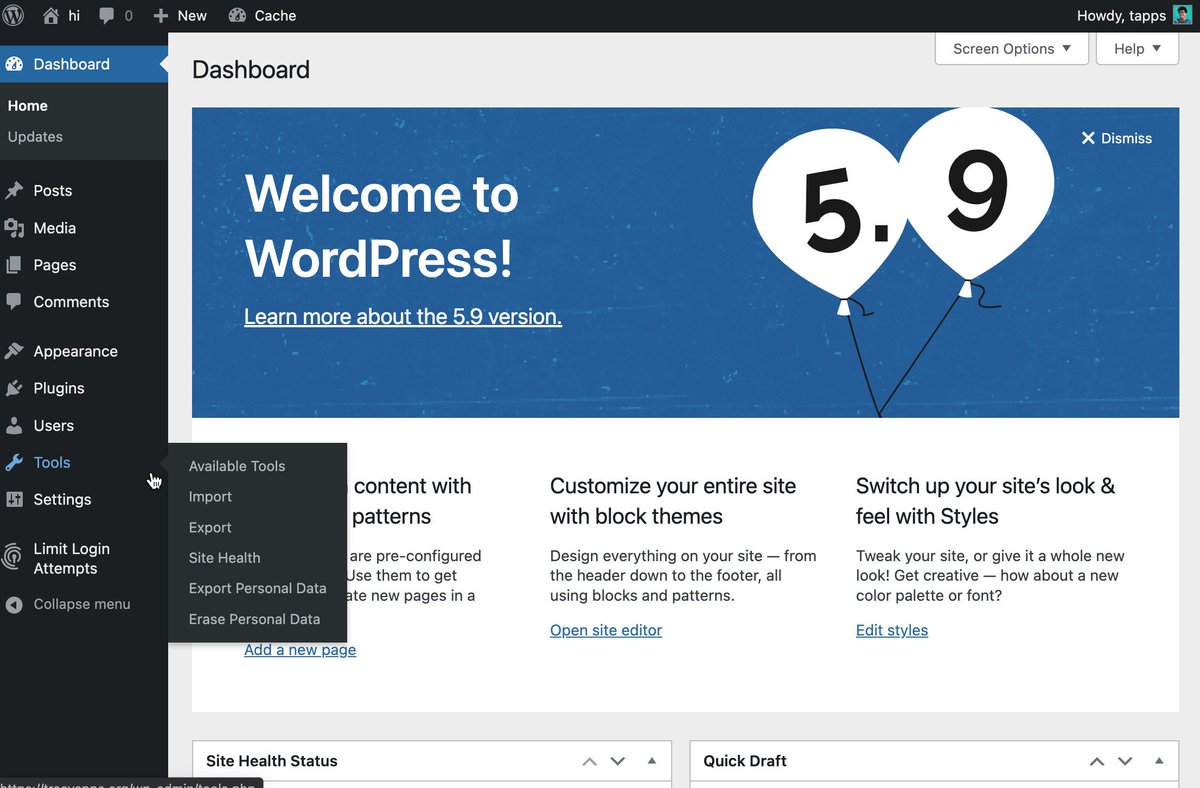Click Customize your entire site heading
1200x788 pixels.
point(673,501)
